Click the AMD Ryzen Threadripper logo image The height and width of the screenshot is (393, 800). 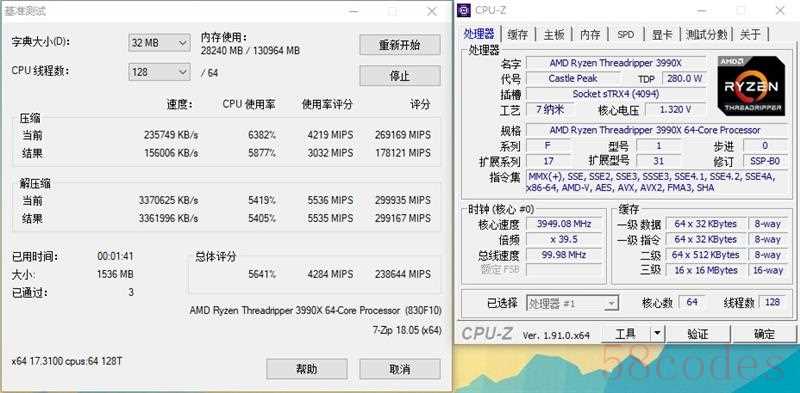pyautogui.click(x=751, y=86)
